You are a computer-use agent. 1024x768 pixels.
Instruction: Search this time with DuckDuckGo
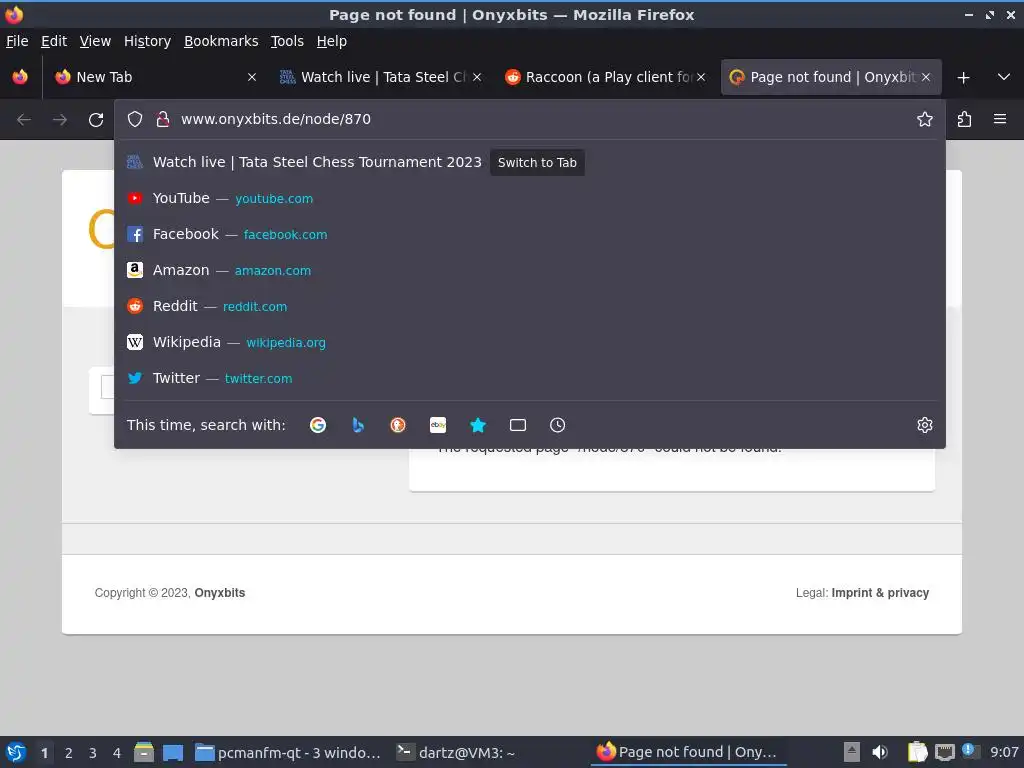click(398, 425)
